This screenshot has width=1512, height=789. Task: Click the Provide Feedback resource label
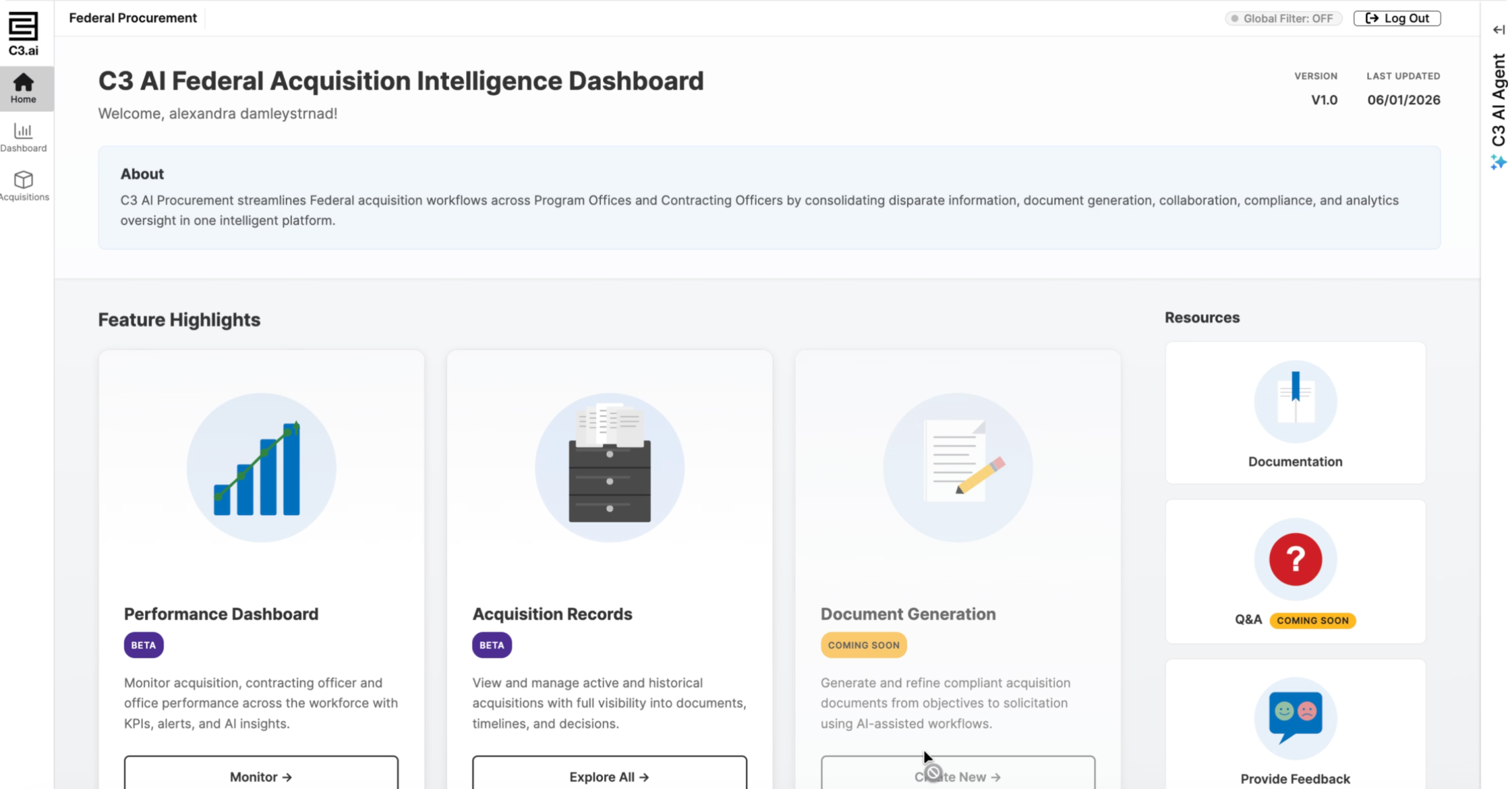(1295, 779)
